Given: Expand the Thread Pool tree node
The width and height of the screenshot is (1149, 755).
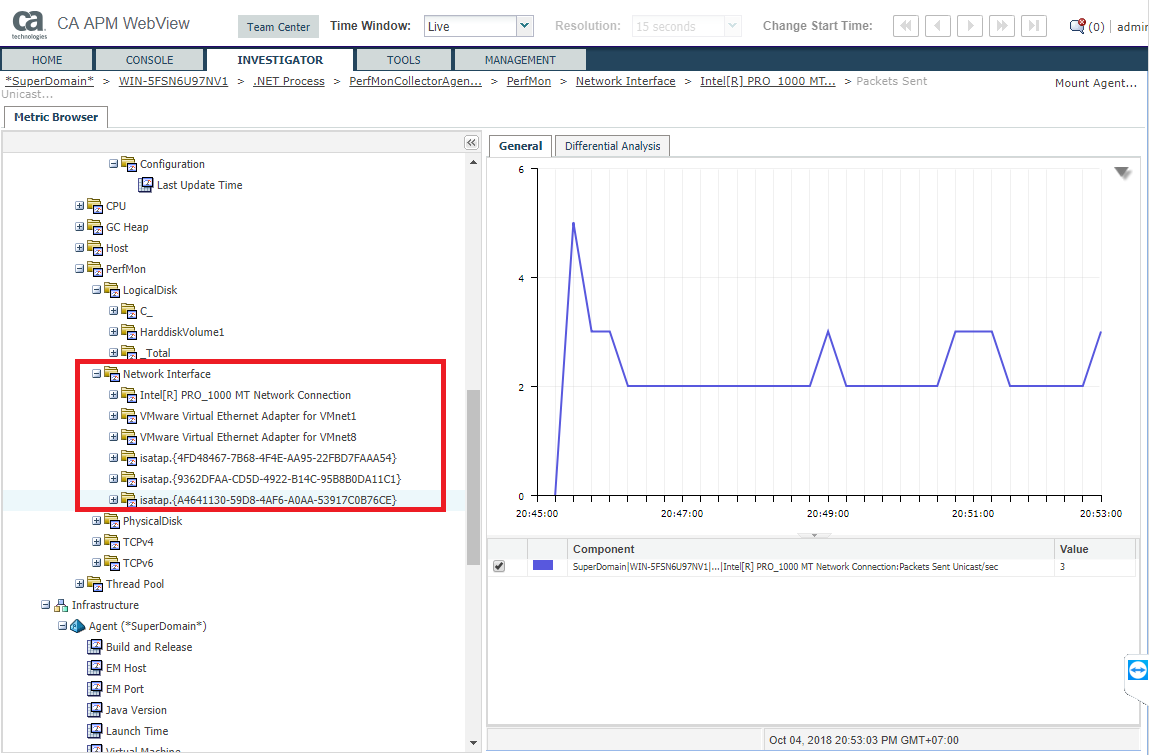Looking at the screenshot, I should 79,584.
